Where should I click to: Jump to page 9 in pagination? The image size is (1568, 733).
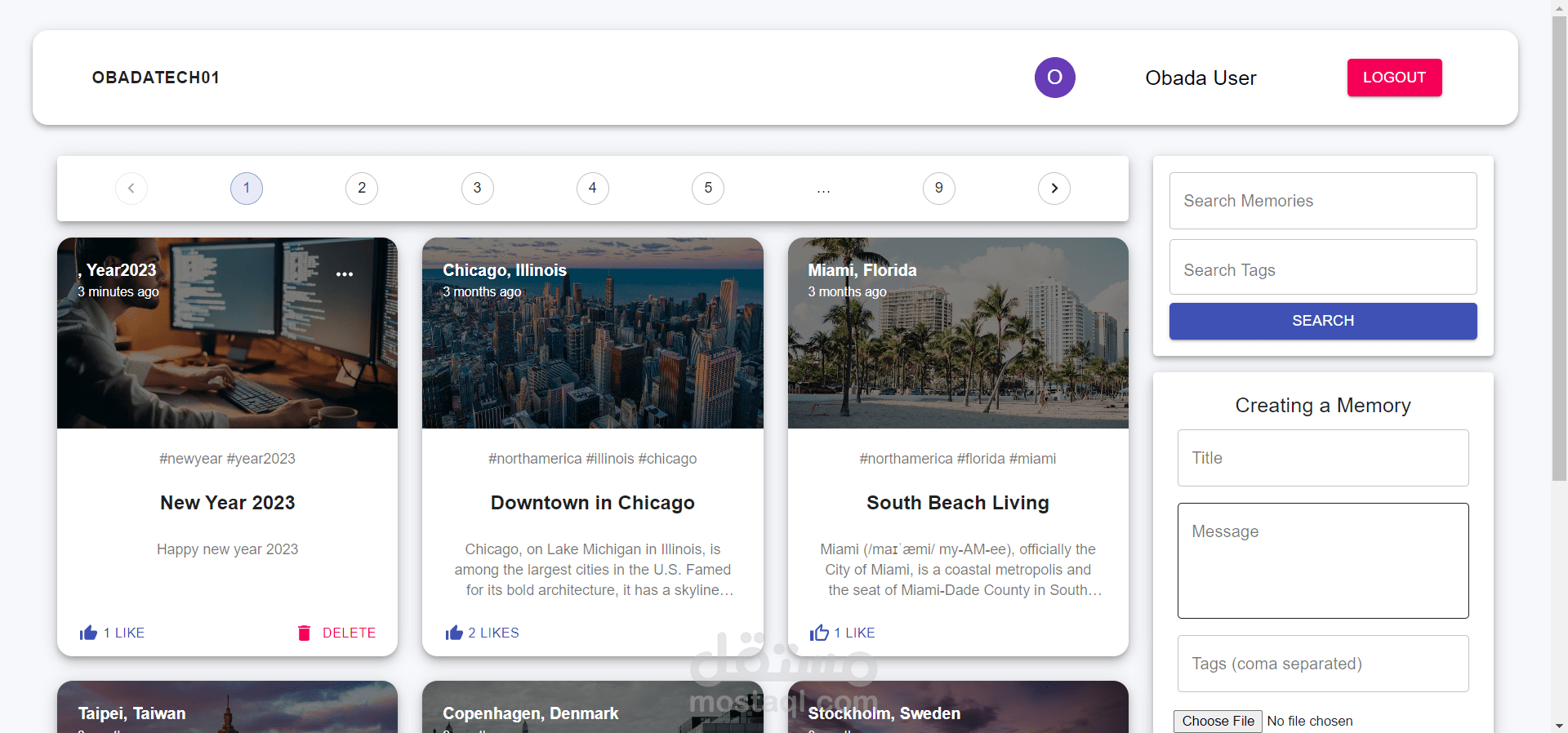click(x=939, y=189)
